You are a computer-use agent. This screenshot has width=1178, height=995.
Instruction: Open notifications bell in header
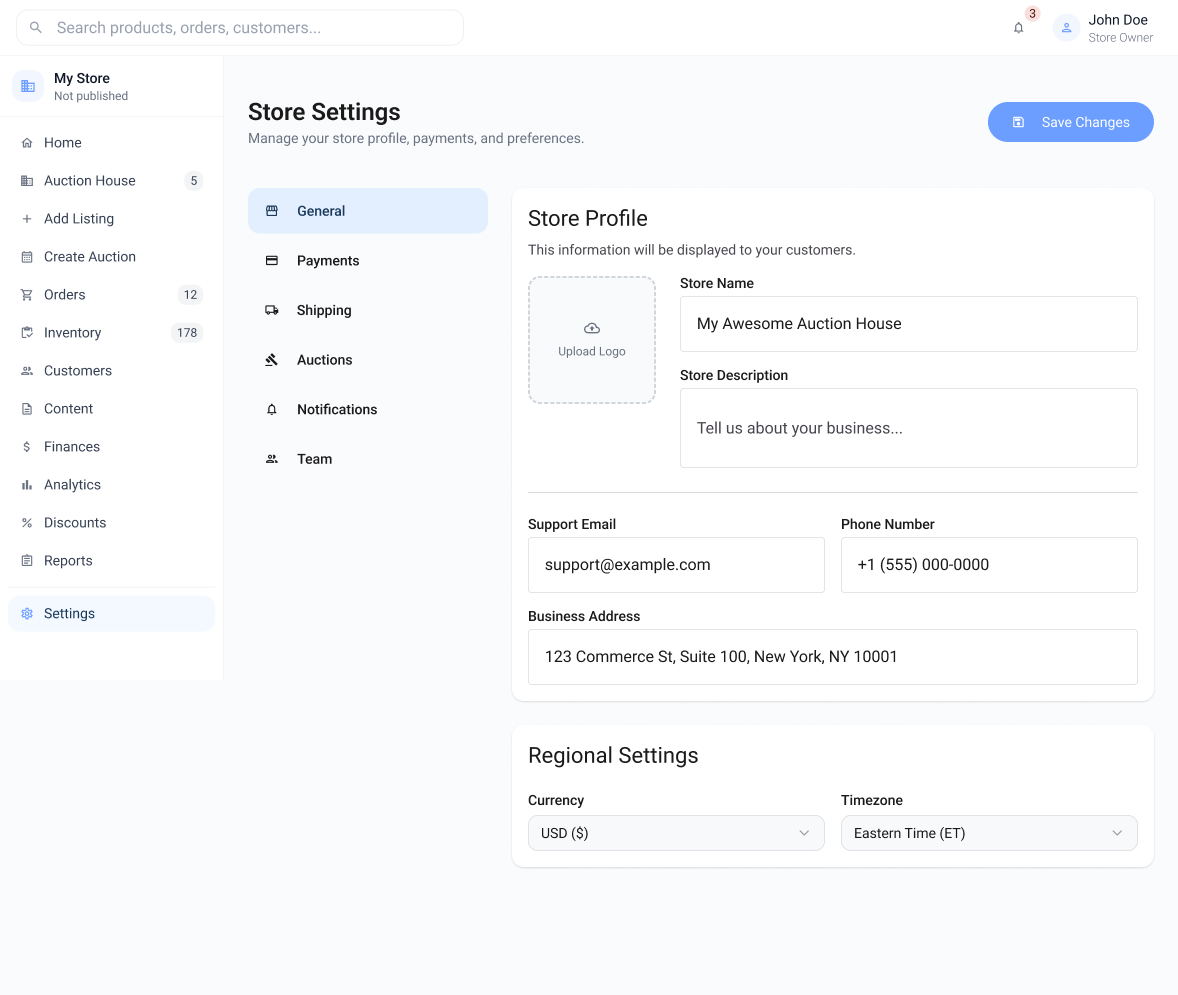(x=1018, y=28)
